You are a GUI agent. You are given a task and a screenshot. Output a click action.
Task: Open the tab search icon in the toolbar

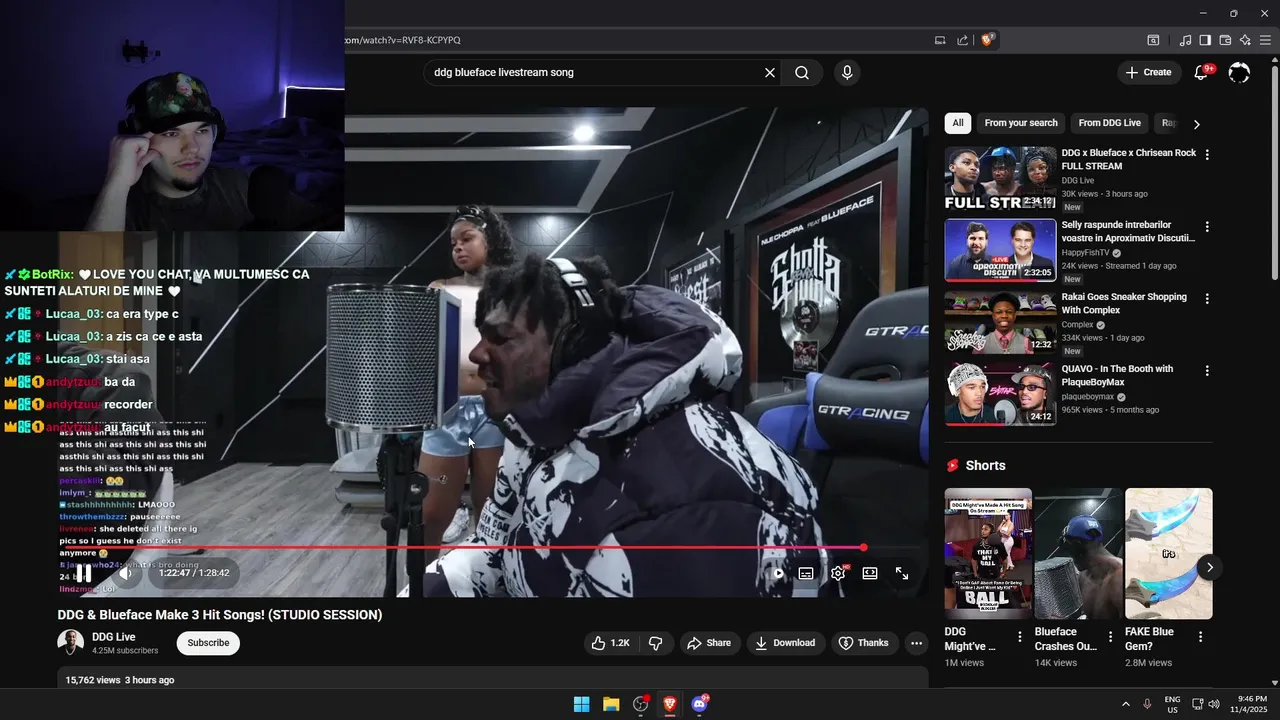pos(1153,40)
